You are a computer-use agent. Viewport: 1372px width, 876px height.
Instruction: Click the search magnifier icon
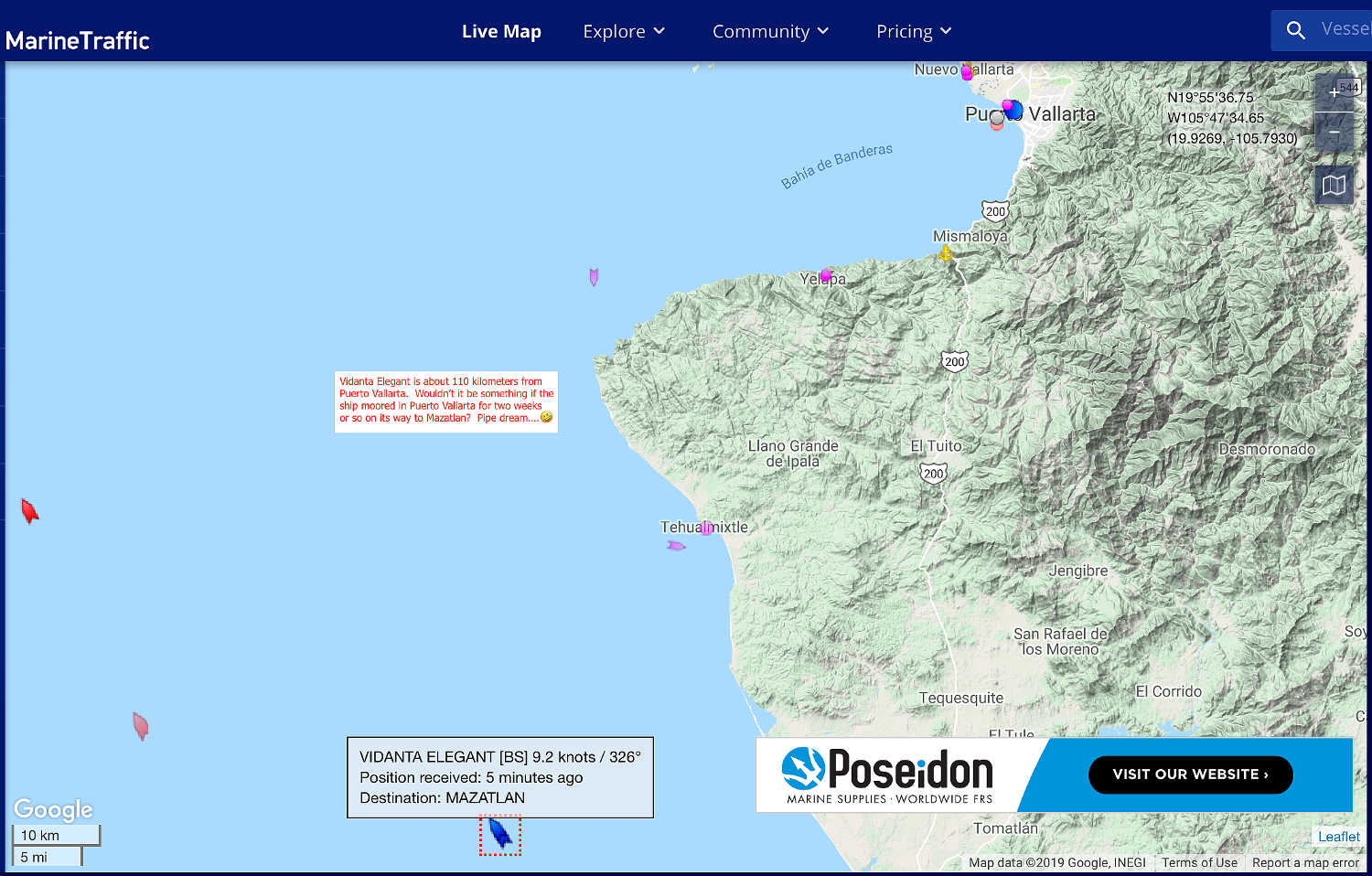click(1295, 30)
